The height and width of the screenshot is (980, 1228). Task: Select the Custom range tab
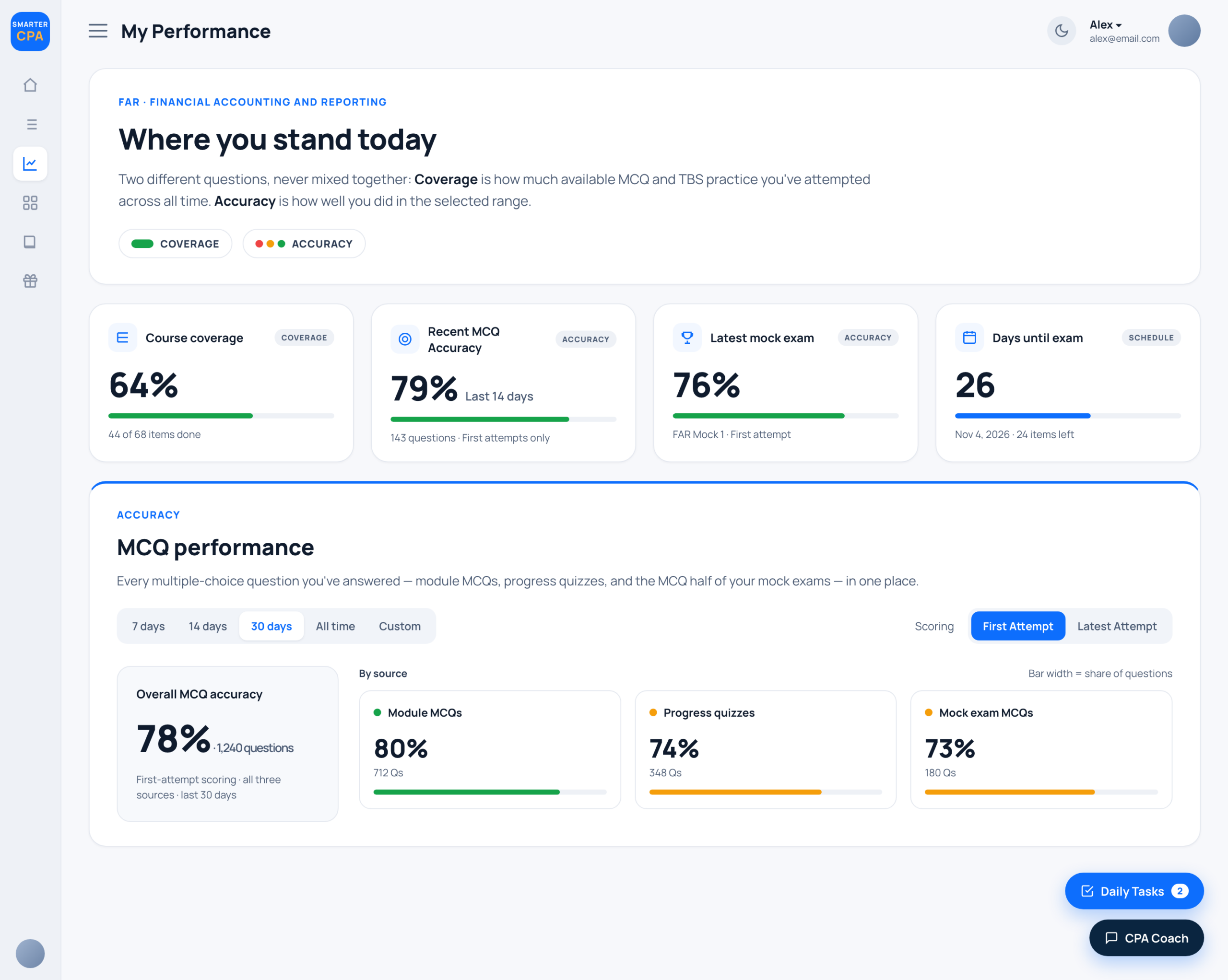(x=400, y=626)
